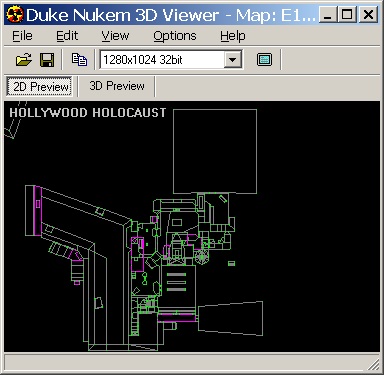384x375 pixels.
Task: Click the large square room on map
Action: pyautogui.click(x=215, y=151)
